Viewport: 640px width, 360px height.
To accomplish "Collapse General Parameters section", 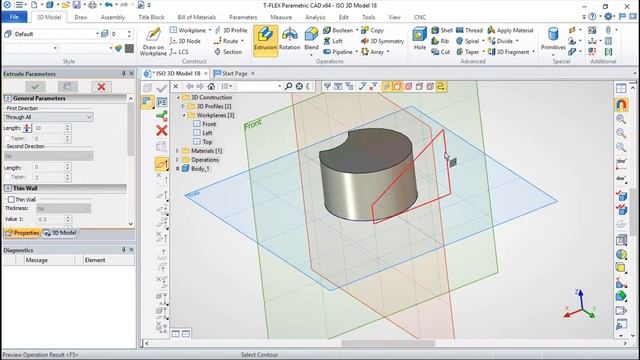I will point(7,98).
